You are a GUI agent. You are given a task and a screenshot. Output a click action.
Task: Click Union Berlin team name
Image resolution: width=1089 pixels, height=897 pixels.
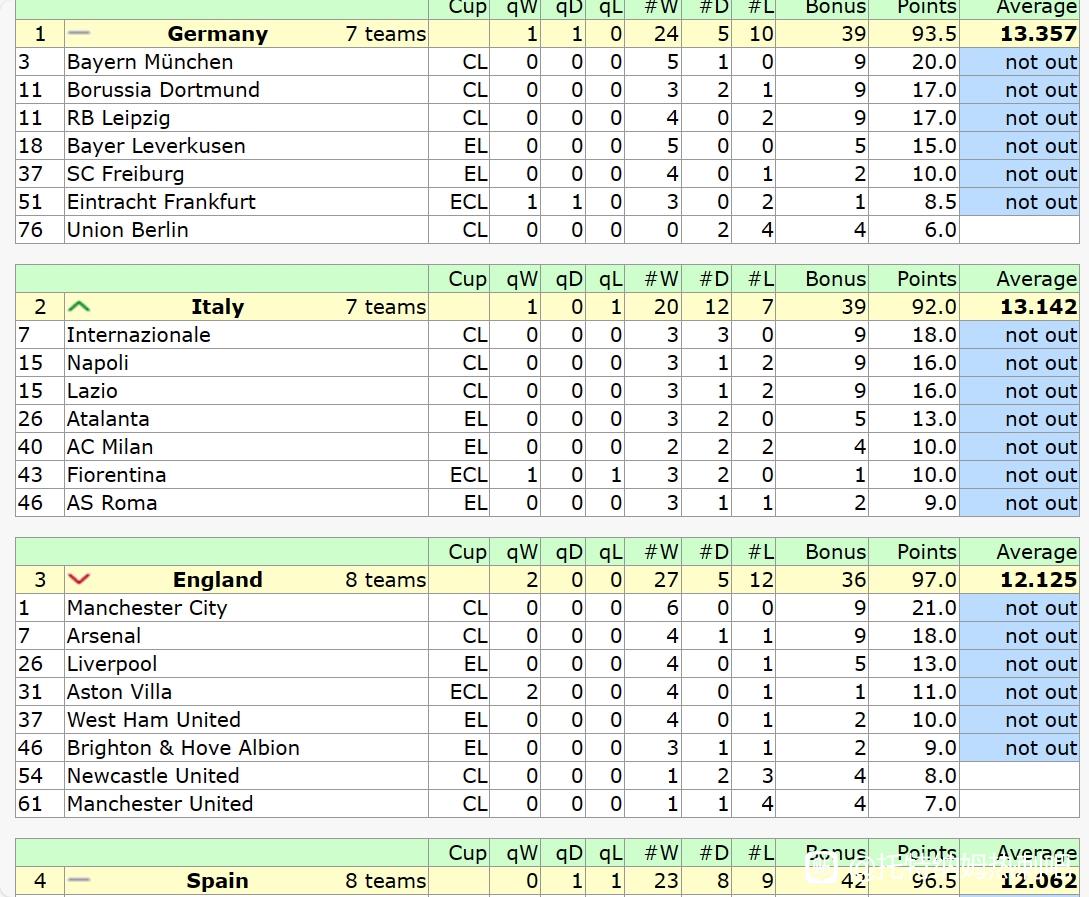click(128, 230)
